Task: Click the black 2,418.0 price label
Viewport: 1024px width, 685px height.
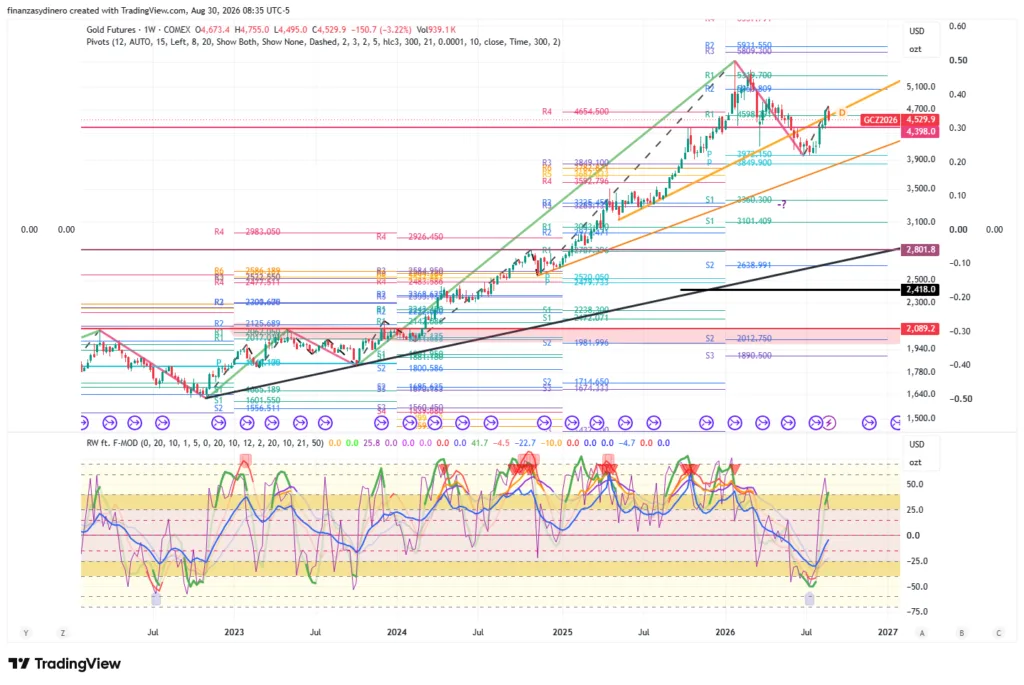Action: [x=920, y=289]
